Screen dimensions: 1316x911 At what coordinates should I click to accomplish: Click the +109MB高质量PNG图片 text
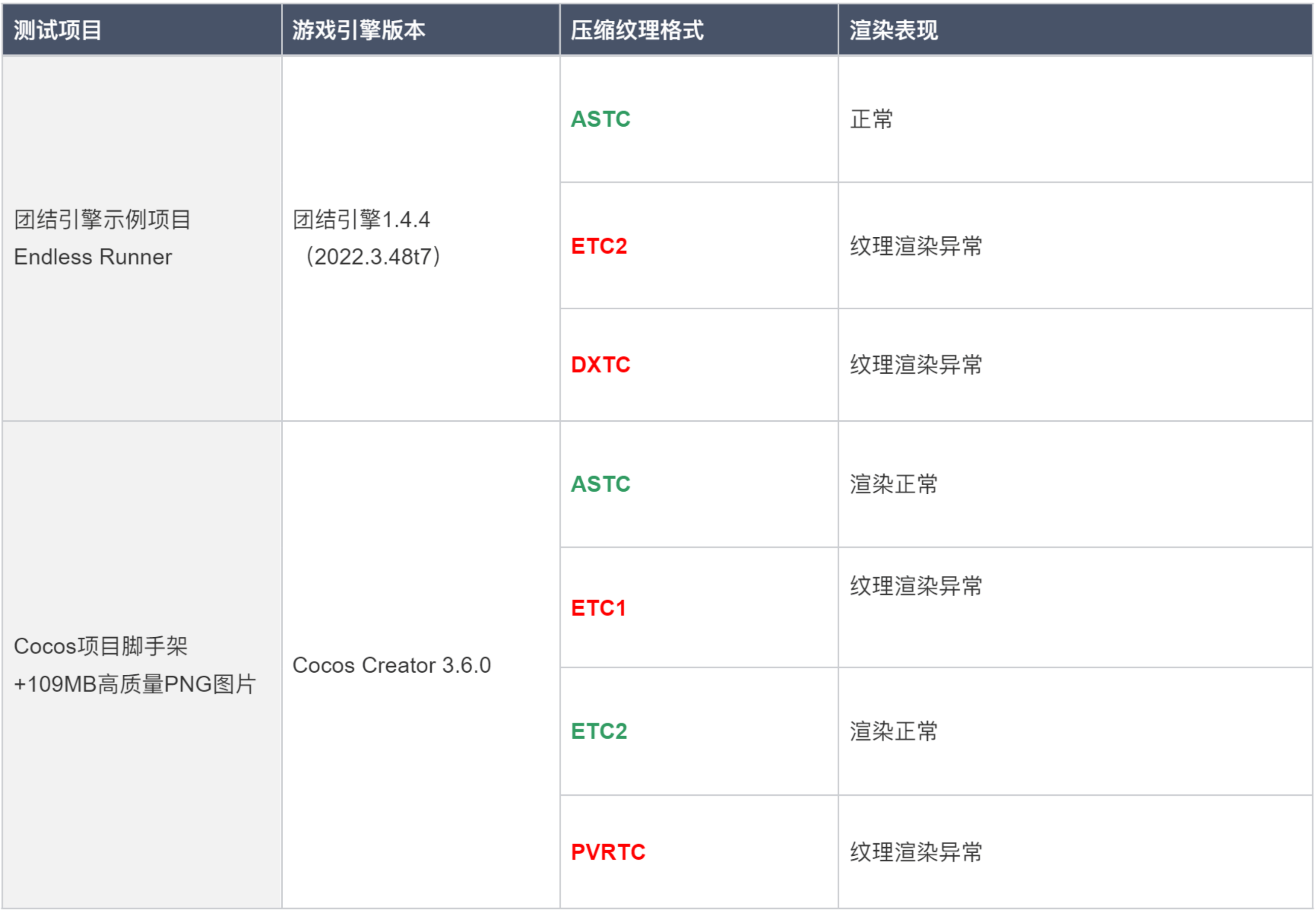pos(135,684)
